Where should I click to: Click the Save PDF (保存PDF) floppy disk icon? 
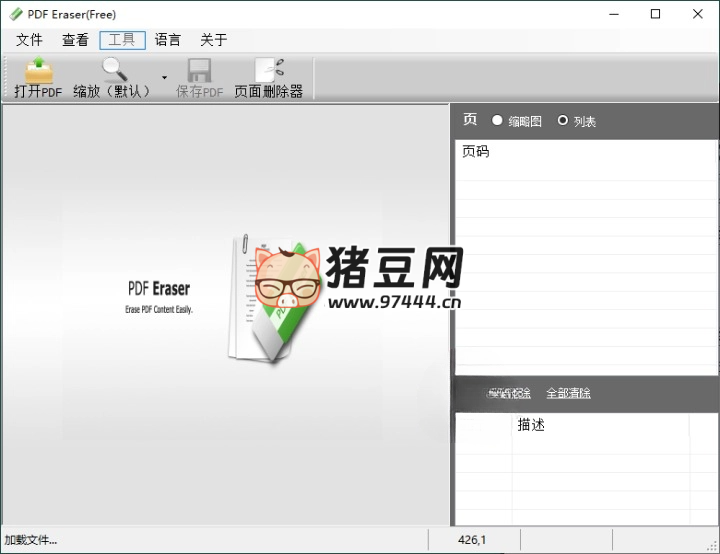[199, 70]
